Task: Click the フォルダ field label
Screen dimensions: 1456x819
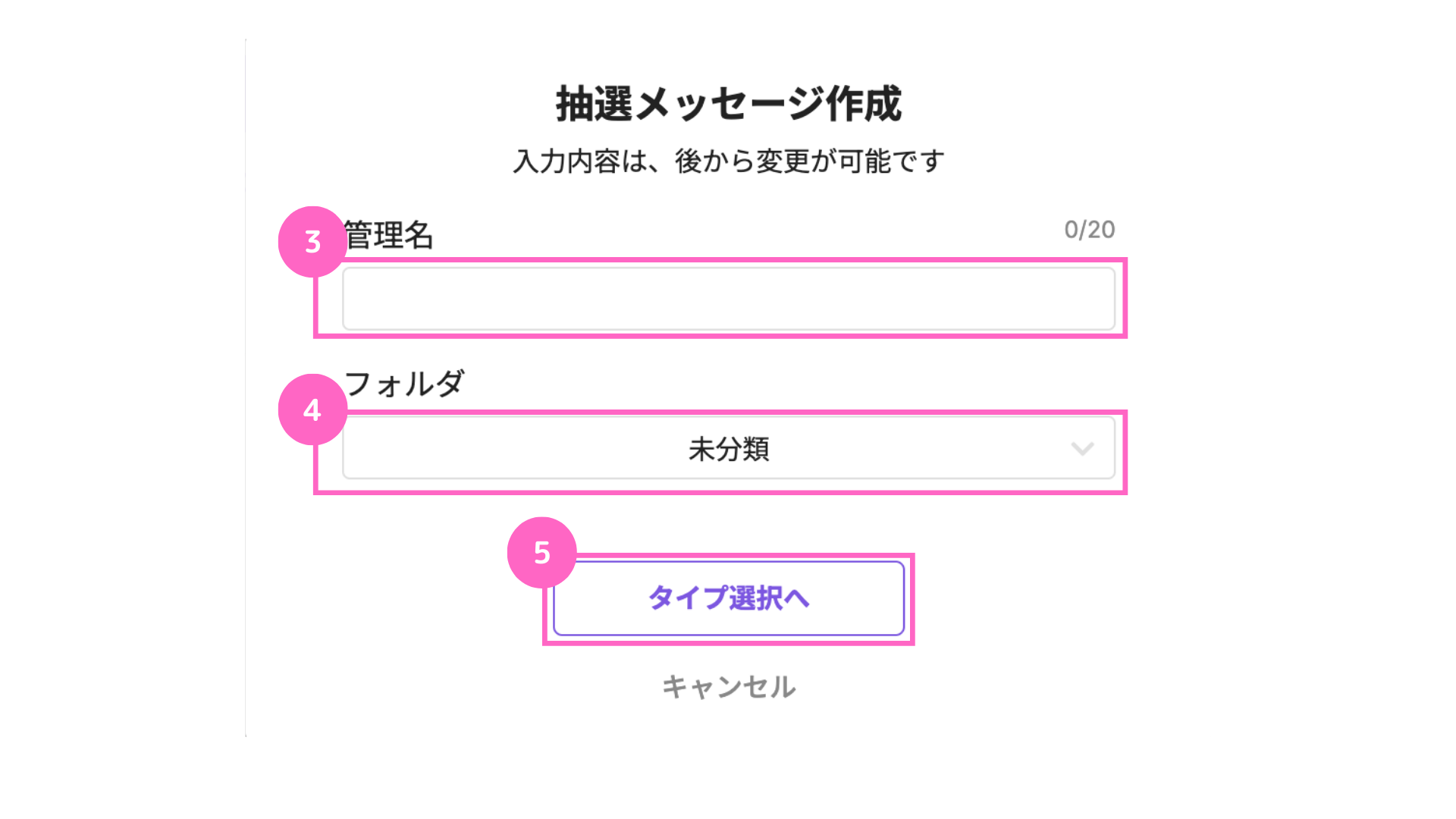Action: pyautogui.click(x=403, y=384)
